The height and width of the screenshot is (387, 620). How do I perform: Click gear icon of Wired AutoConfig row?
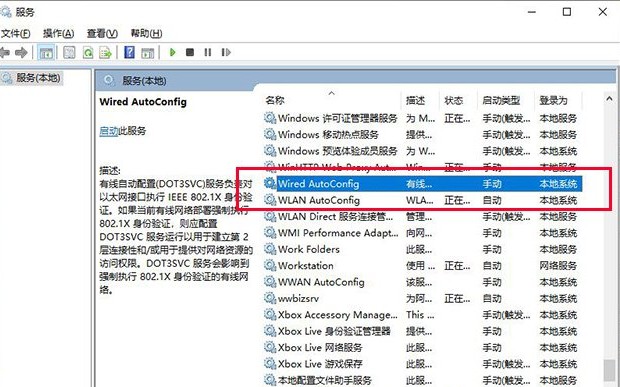tap(270, 183)
